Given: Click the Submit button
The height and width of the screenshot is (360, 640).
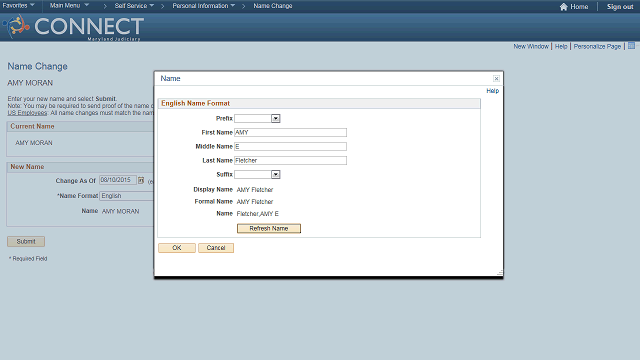Looking at the screenshot, I should (x=26, y=242).
